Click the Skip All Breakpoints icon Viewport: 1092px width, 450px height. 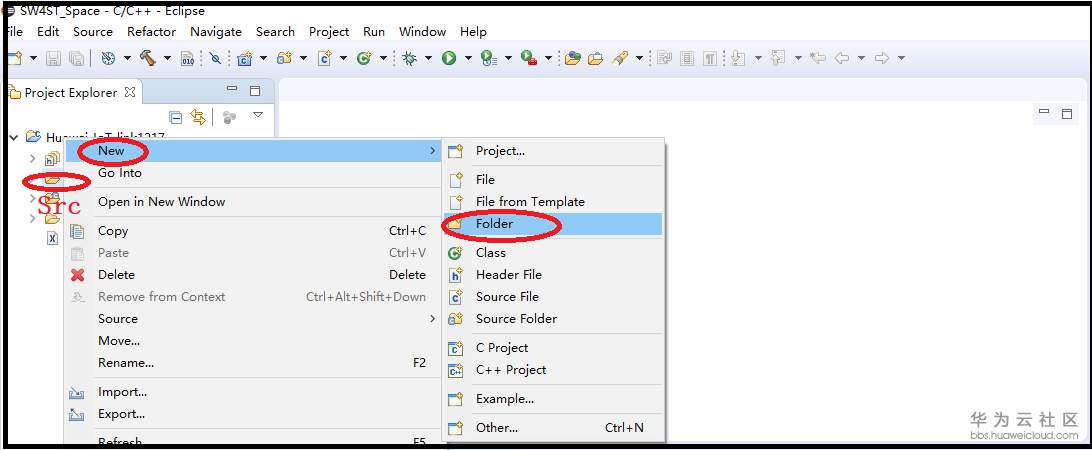pos(215,59)
